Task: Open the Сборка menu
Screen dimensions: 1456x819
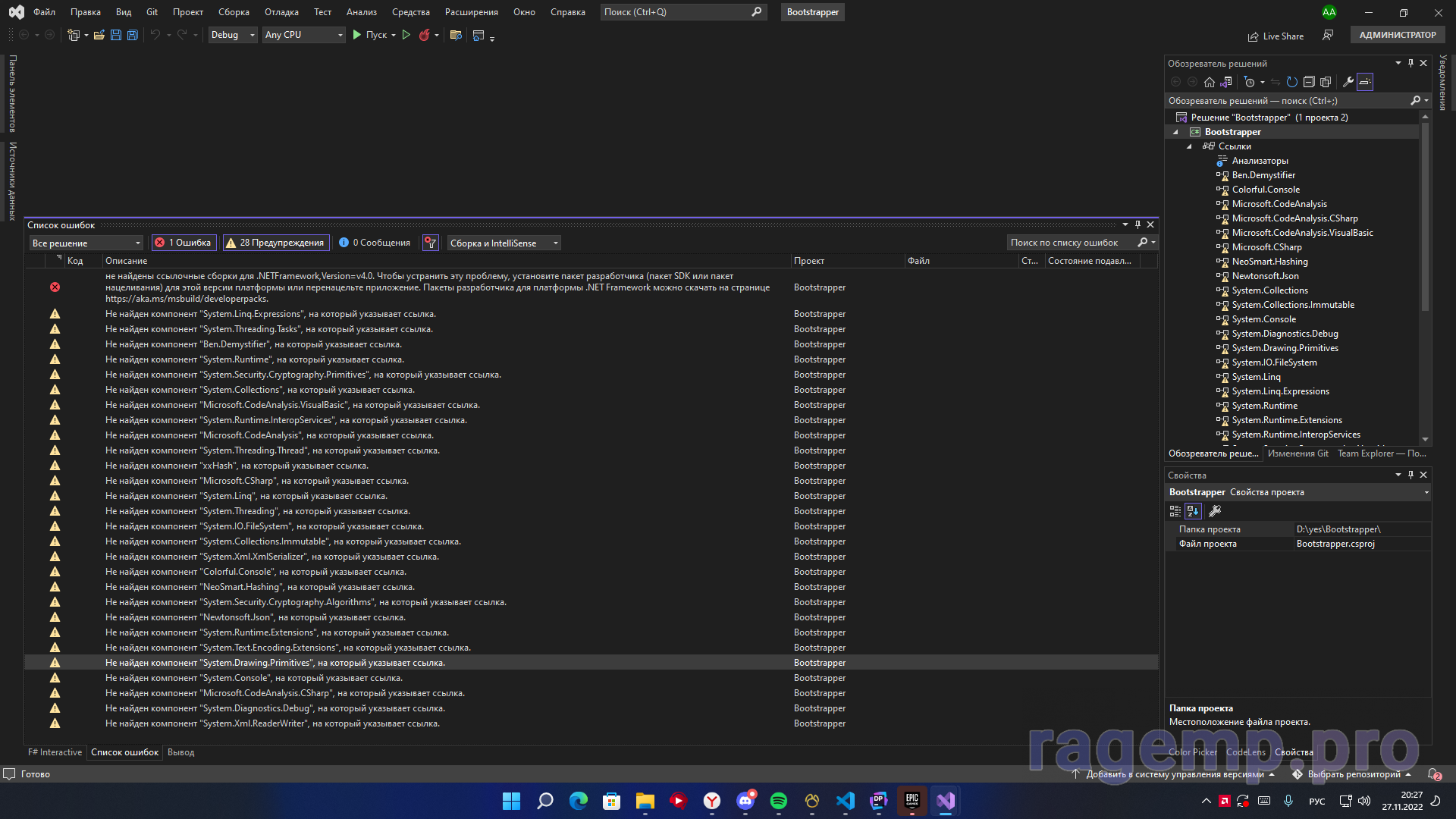Action: tap(234, 12)
